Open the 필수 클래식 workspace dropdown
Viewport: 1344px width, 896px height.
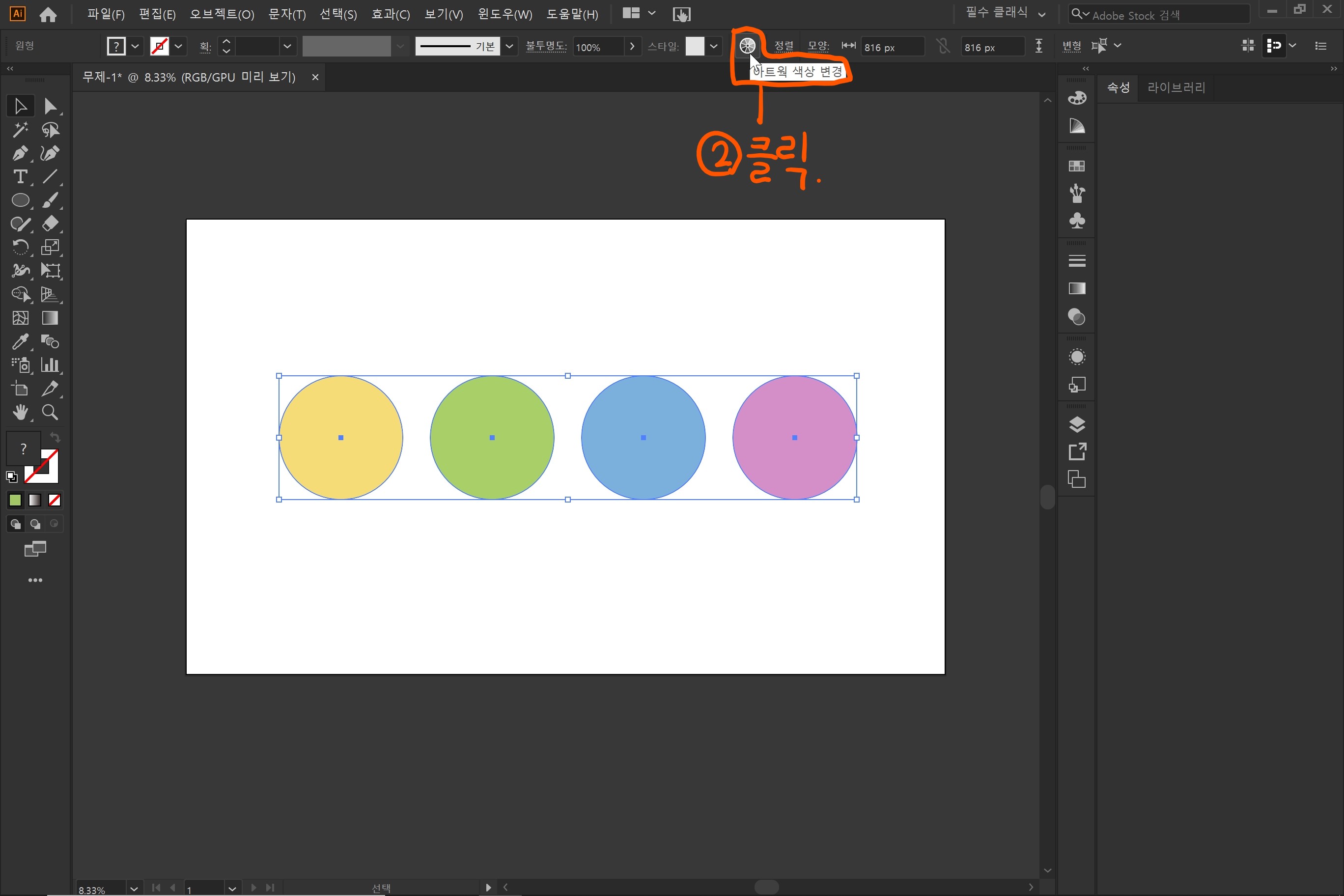1006,14
